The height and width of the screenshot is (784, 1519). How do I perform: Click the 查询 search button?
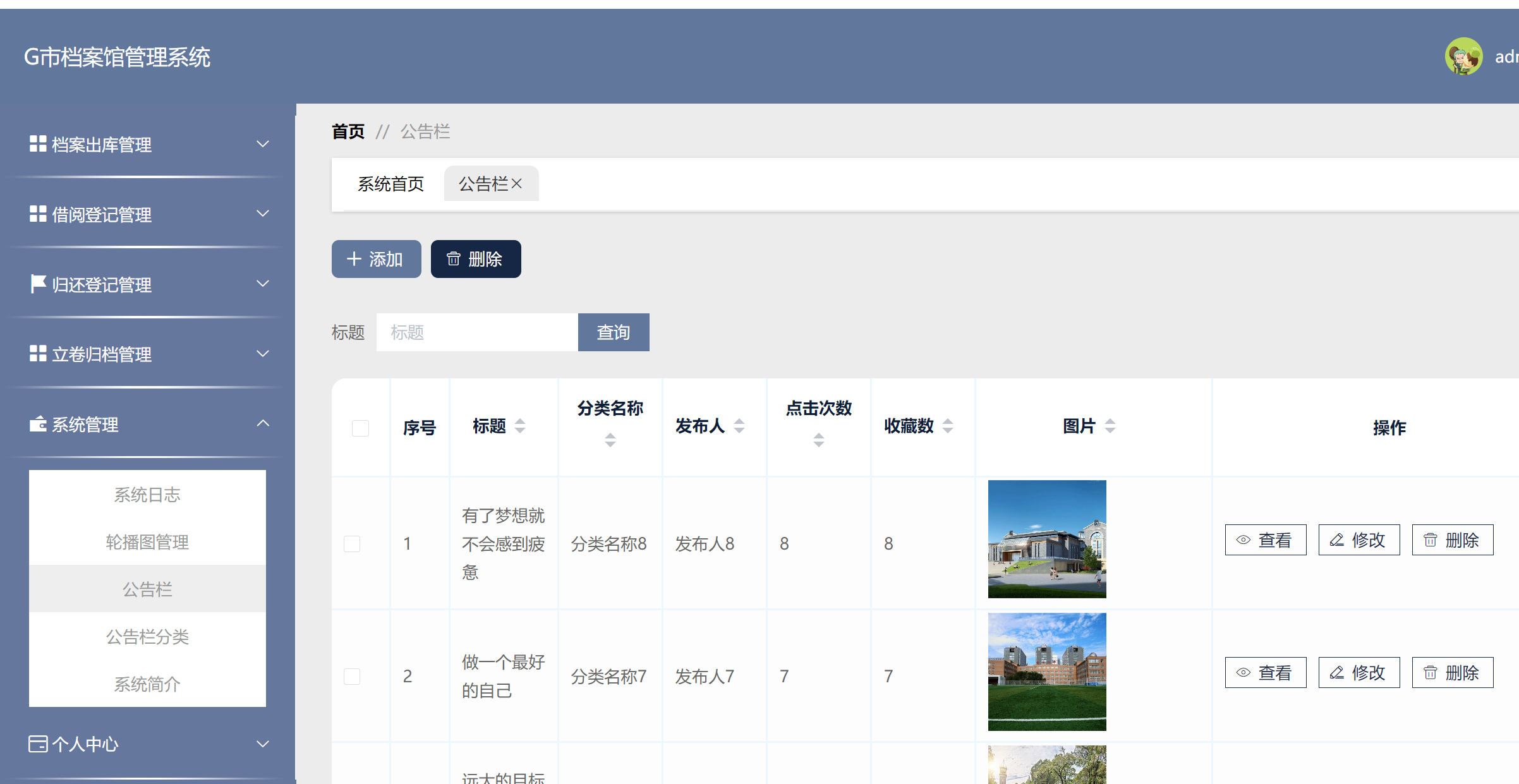(613, 332)
